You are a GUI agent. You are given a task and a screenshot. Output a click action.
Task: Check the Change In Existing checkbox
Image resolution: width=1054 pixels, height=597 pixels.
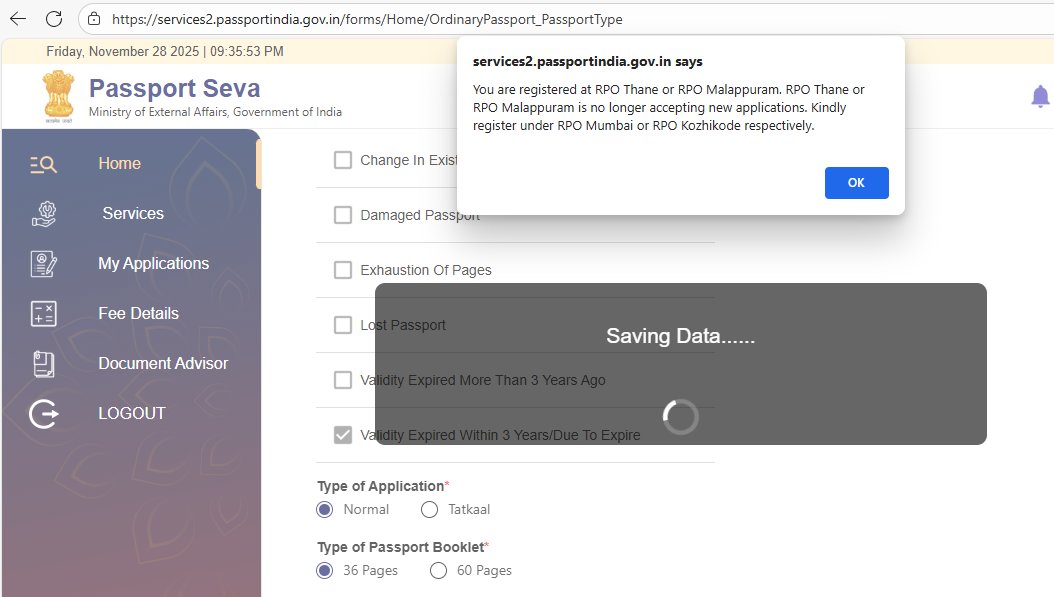point(343,160)
